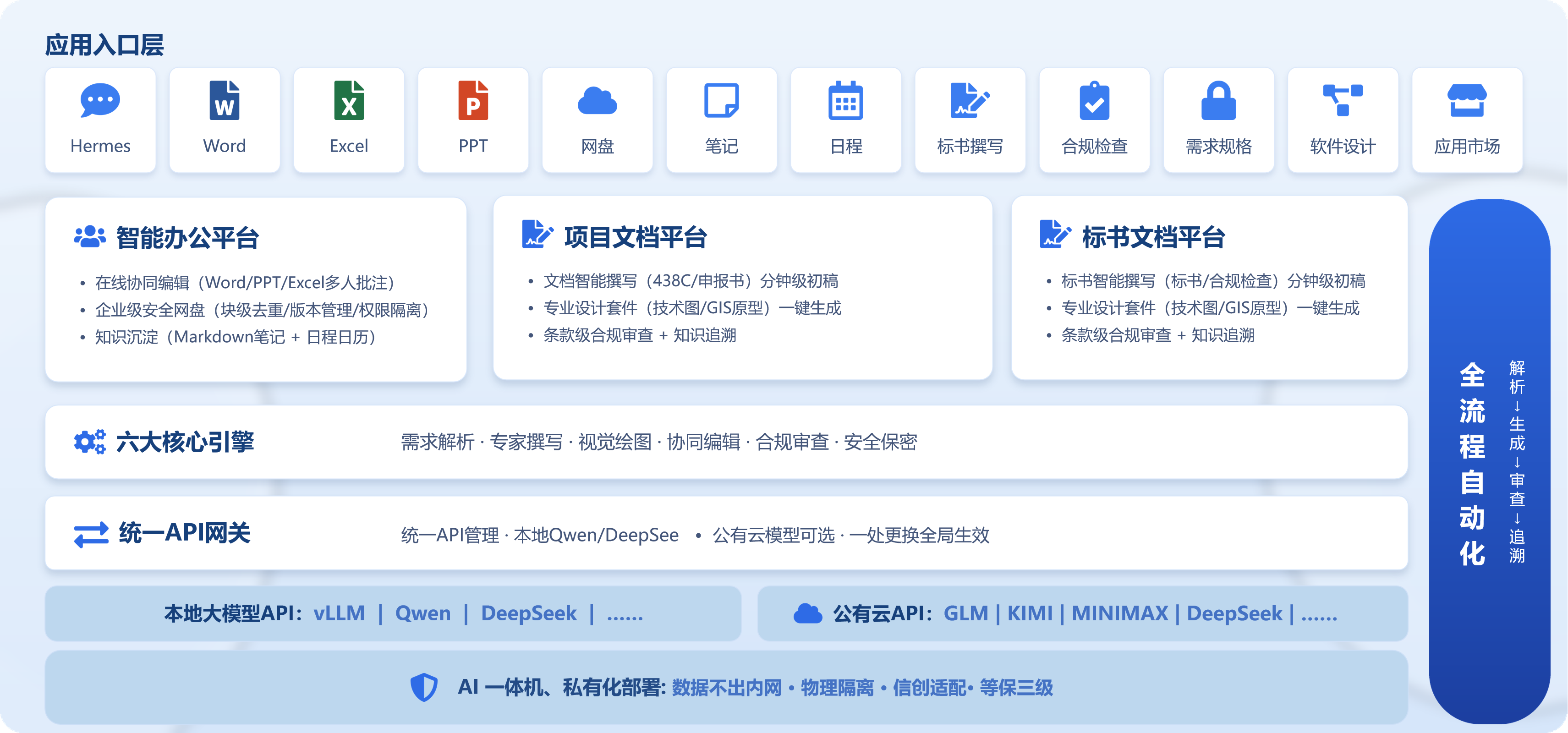Click the 等保三级 text

pyautogui.click(x=1016, y=688)
